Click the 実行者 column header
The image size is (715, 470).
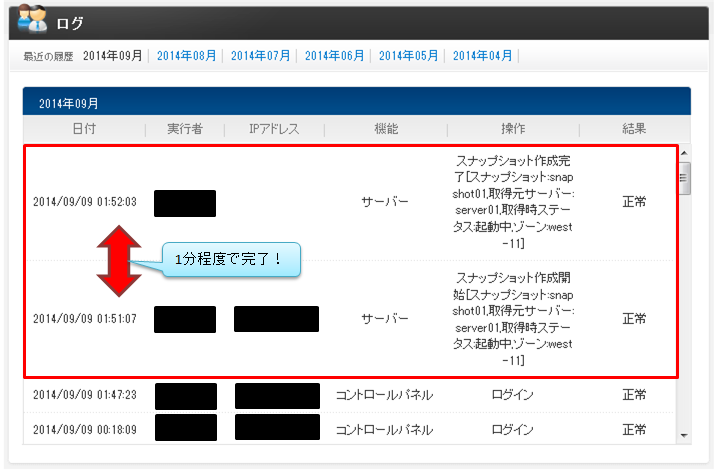tap(185, 129)
